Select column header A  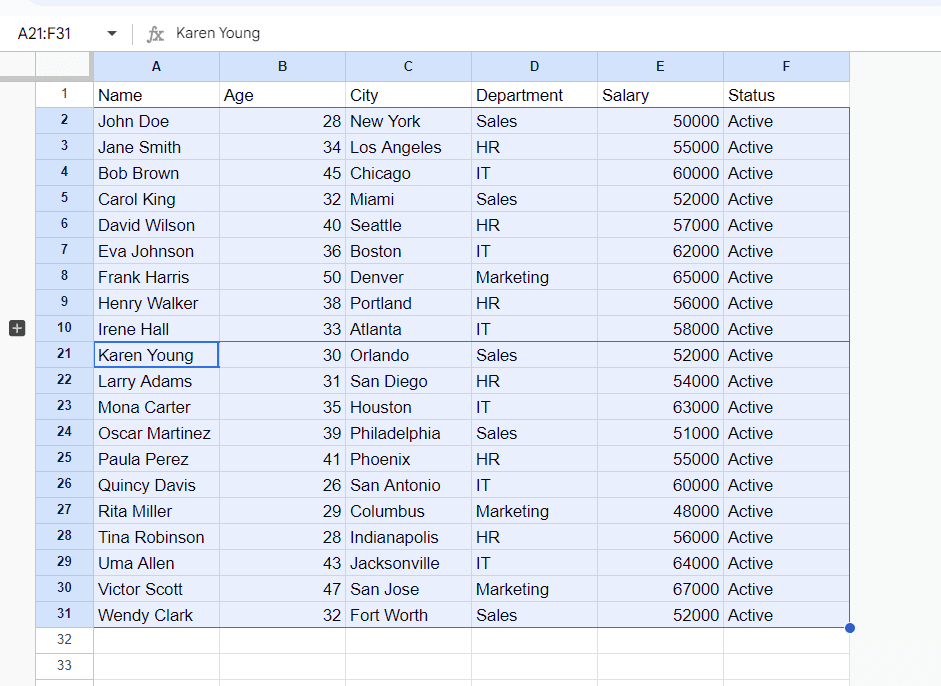[x=156, y=66]
